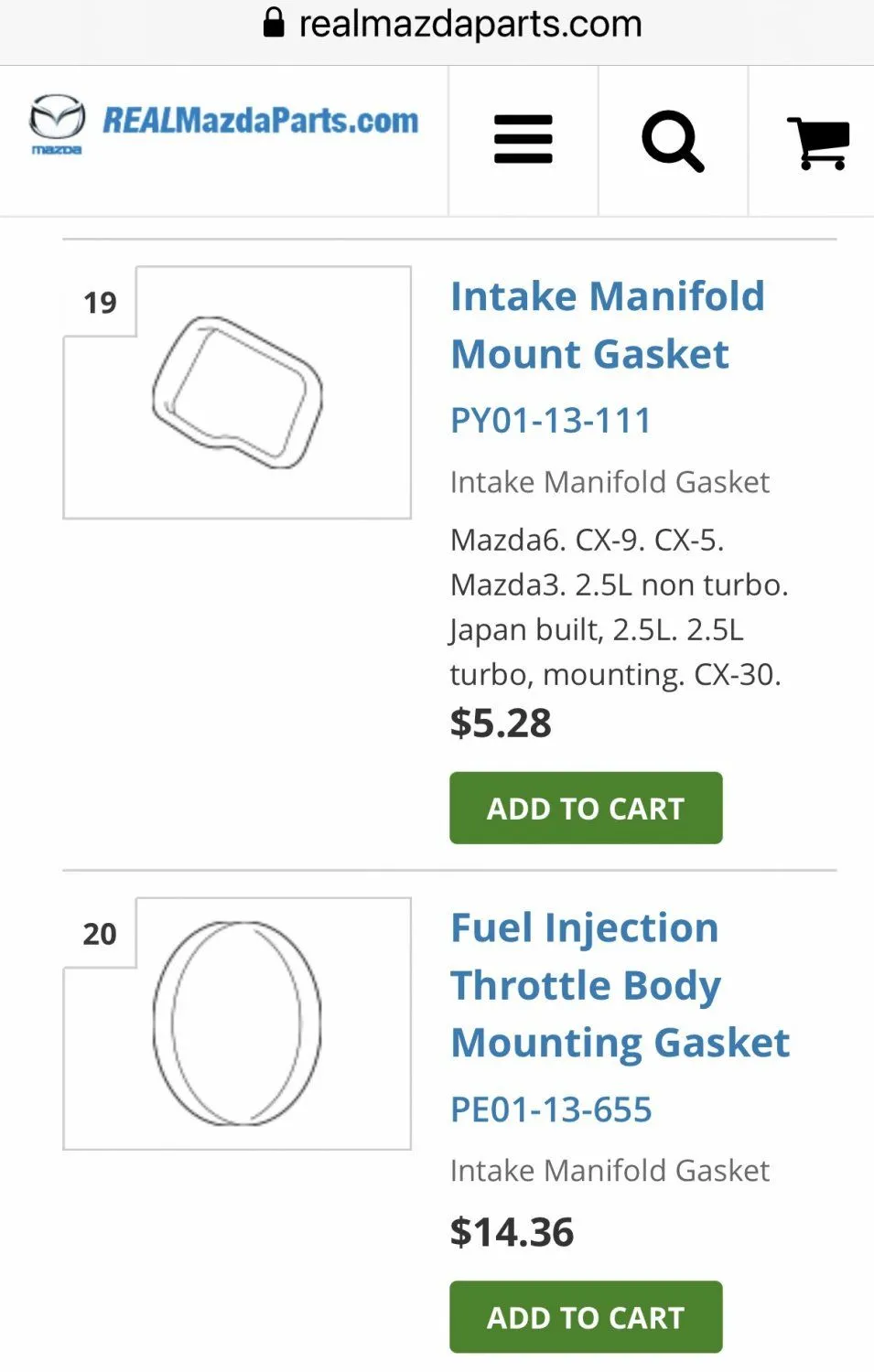Viewport: 874px width, 1372px height.
Task: Click the diagram reference number 19 label
Action: (100, 303)
